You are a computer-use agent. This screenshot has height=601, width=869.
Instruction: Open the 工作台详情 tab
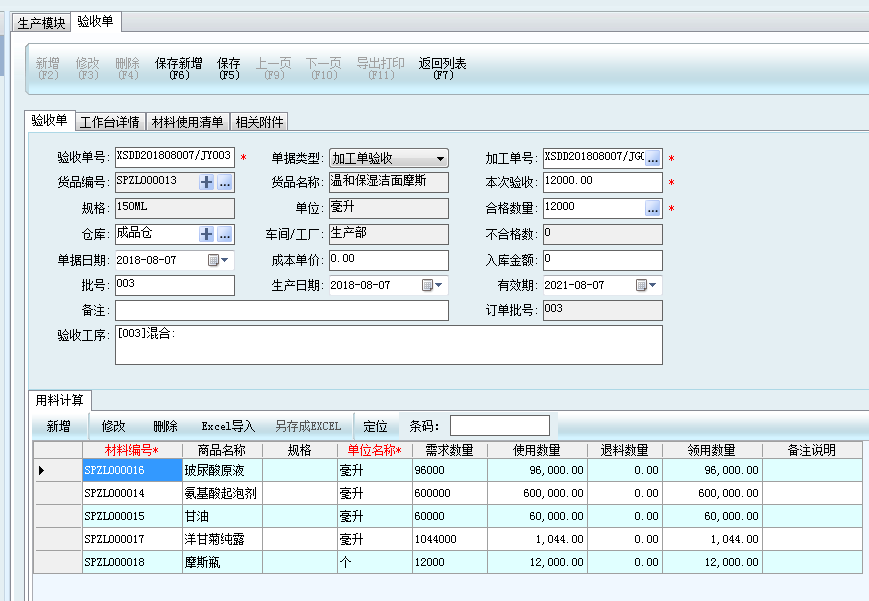click(110, 122)
